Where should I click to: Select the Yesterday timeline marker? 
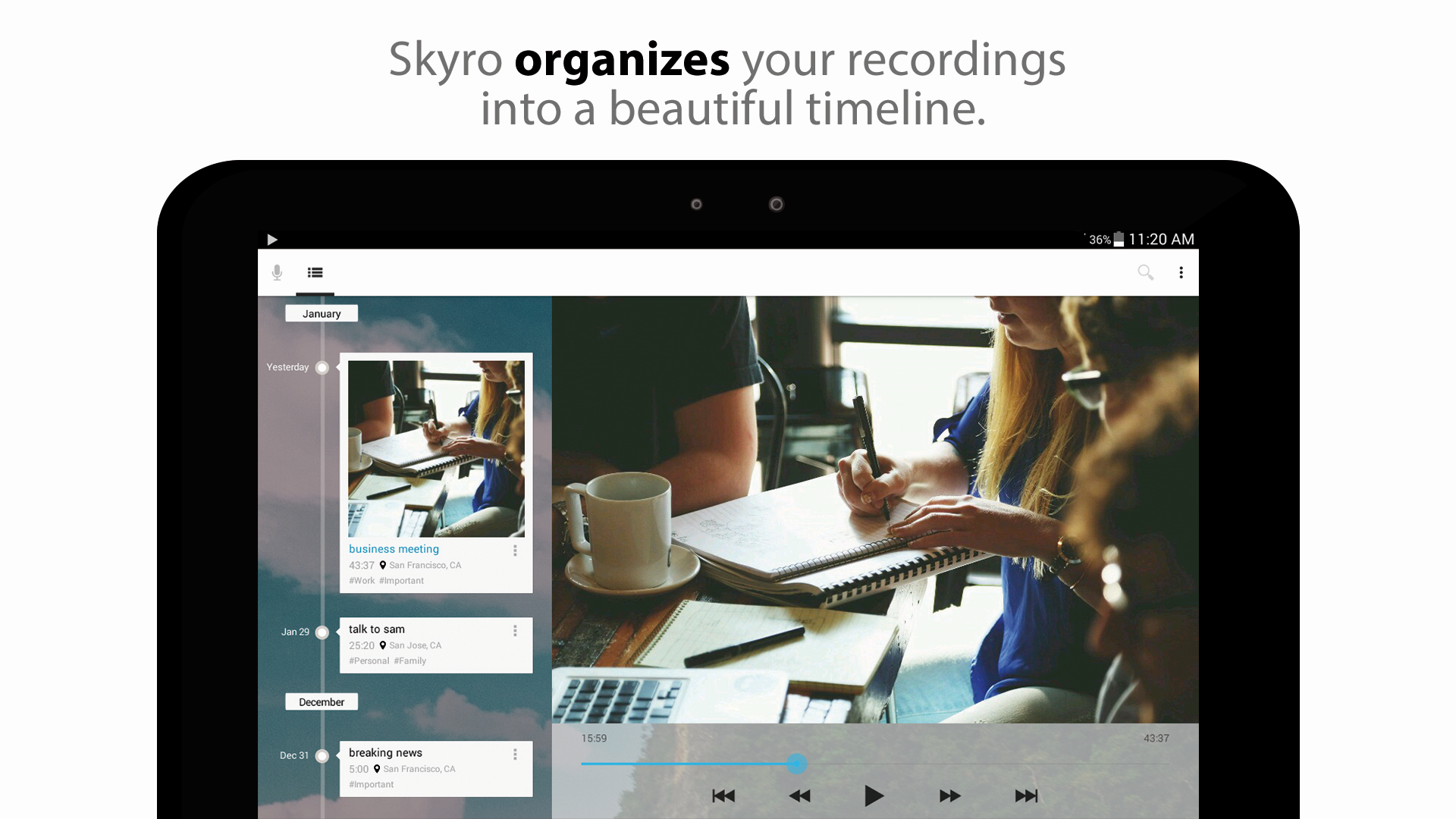click(322, 368)
